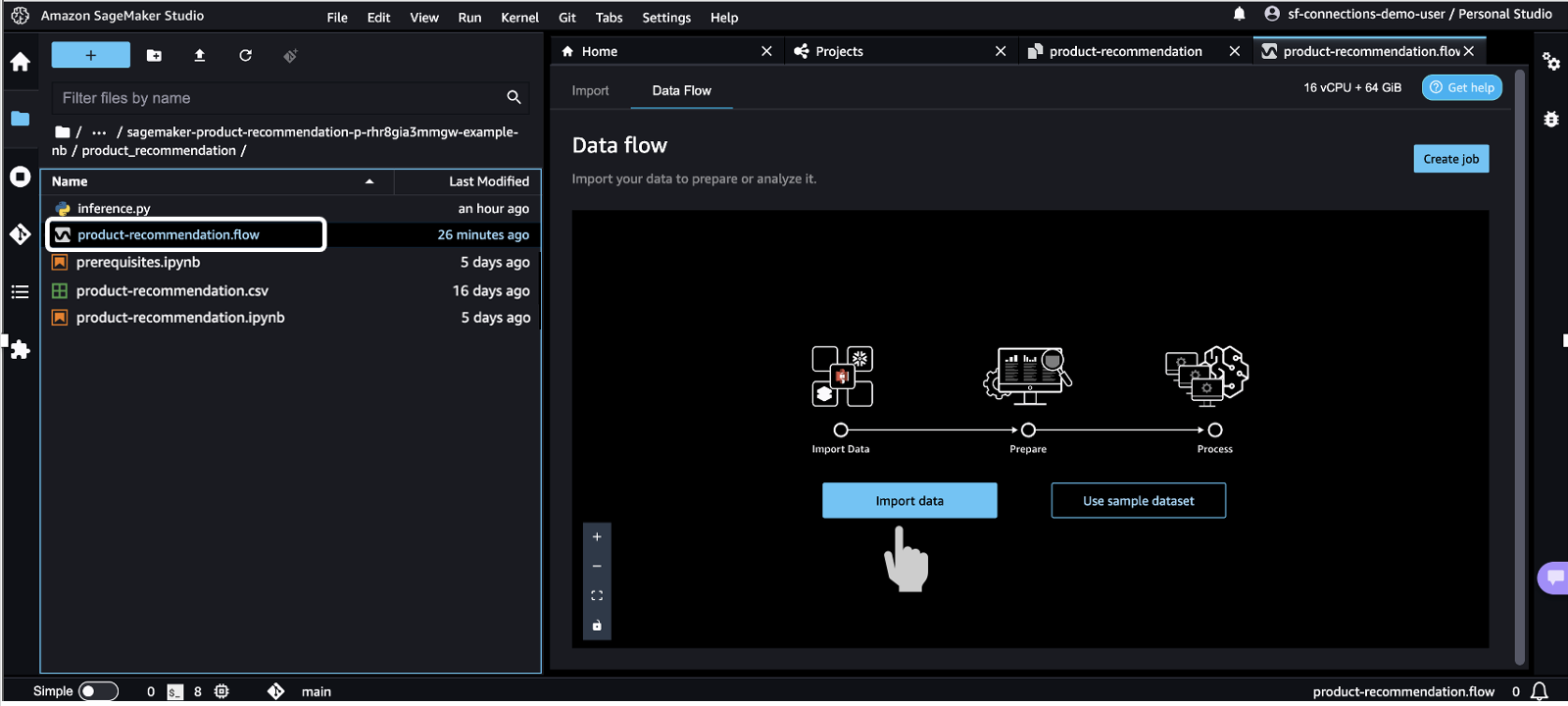The image size is (1568, 706).
Task: Toggle the canvas lock control
Action: (597, 626)
